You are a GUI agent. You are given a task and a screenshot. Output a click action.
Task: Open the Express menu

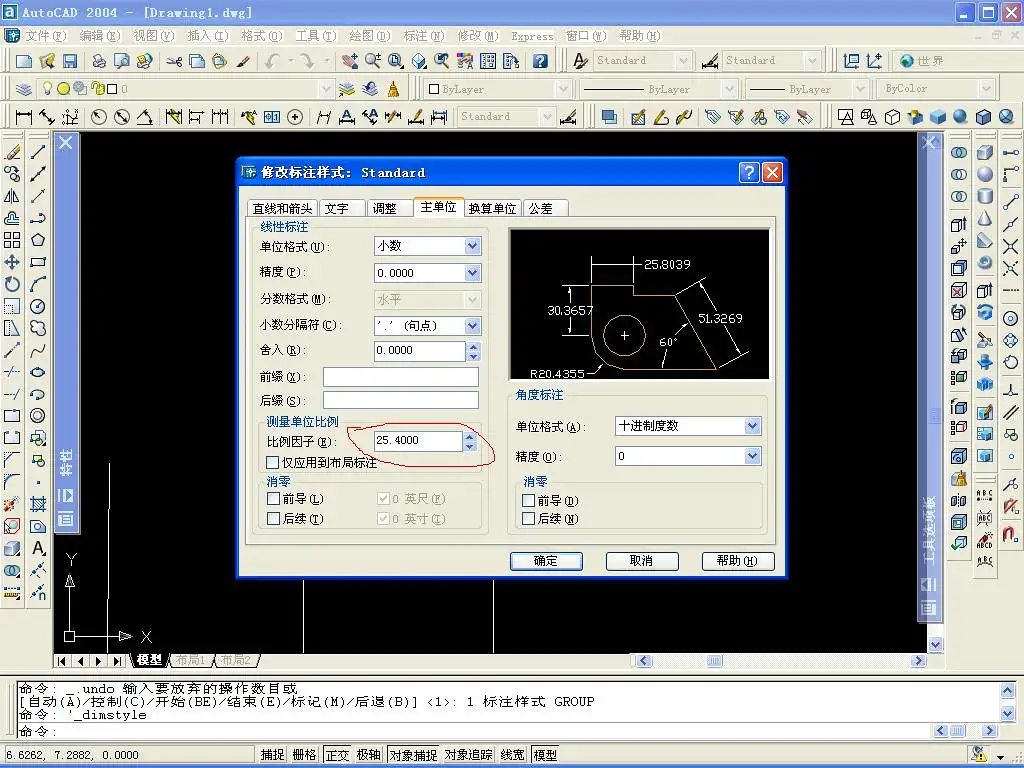(x=532, y=36)
